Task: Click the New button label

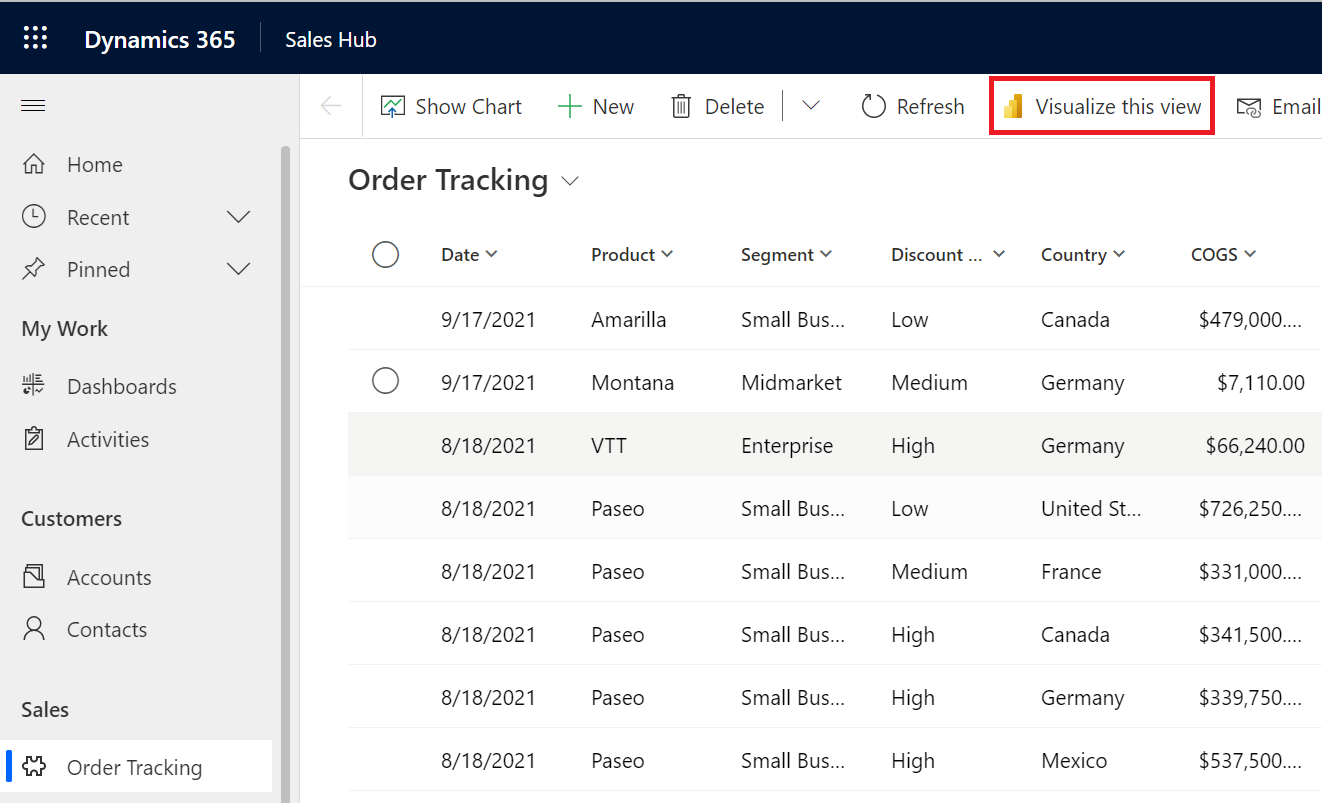Action: (613, 106)
